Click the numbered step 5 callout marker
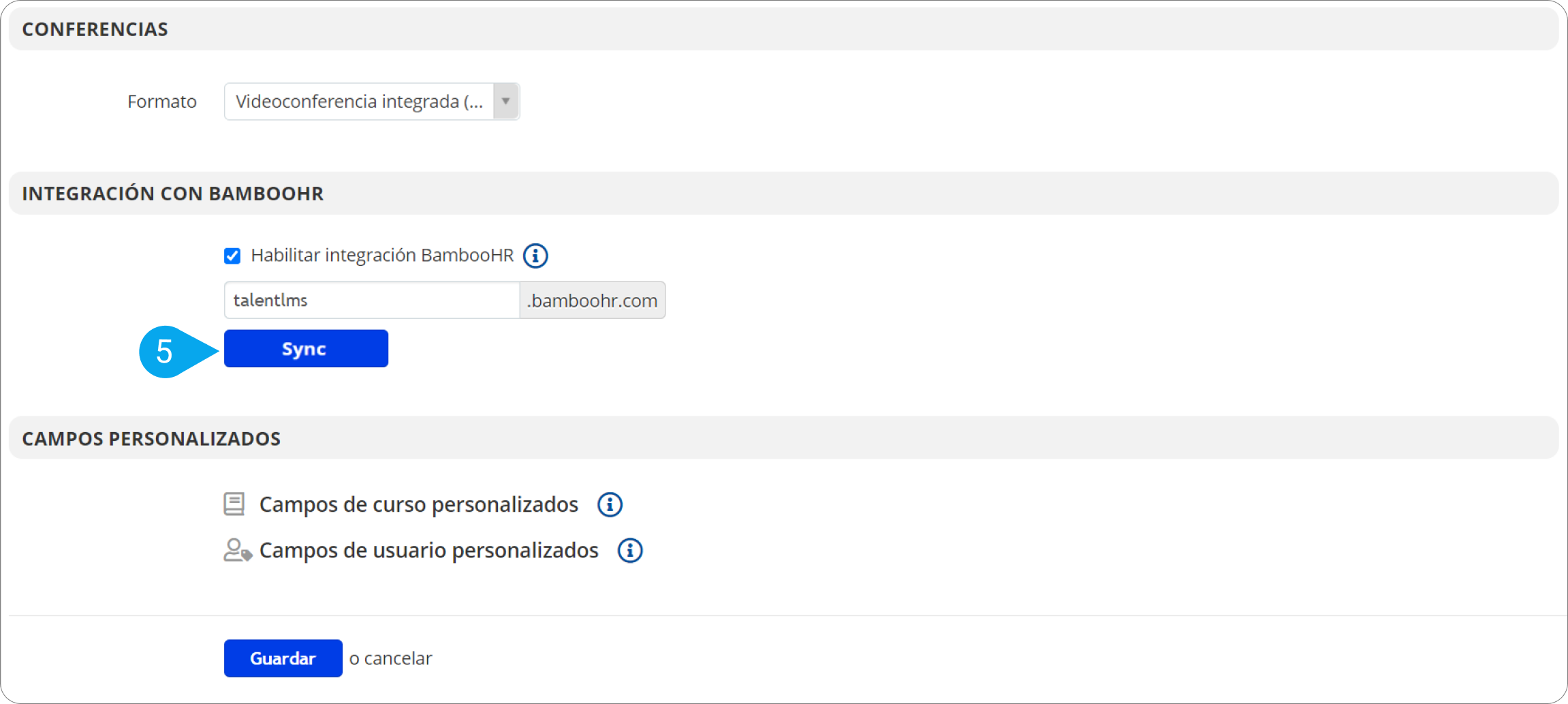 click(x=166, y=352)
